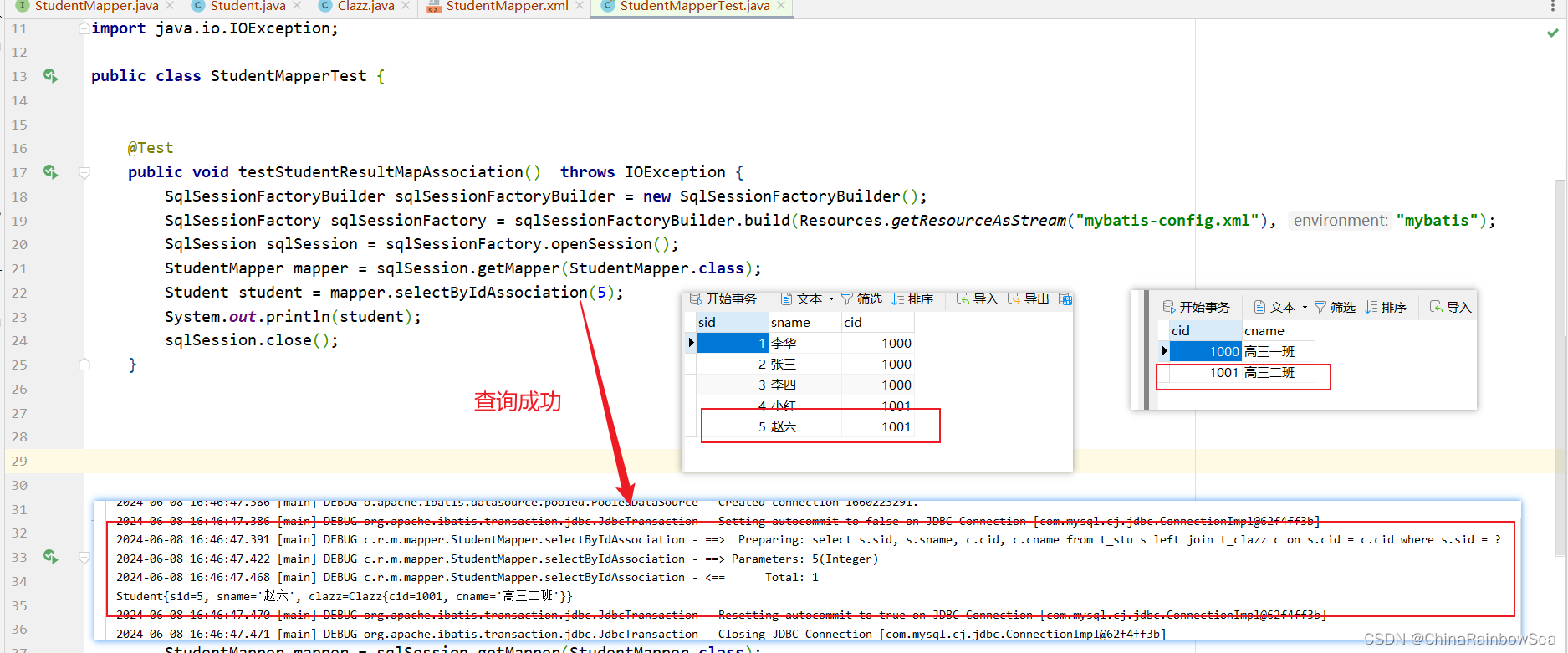
Task: Click cname column header
Action: [x=1279, y=330]
